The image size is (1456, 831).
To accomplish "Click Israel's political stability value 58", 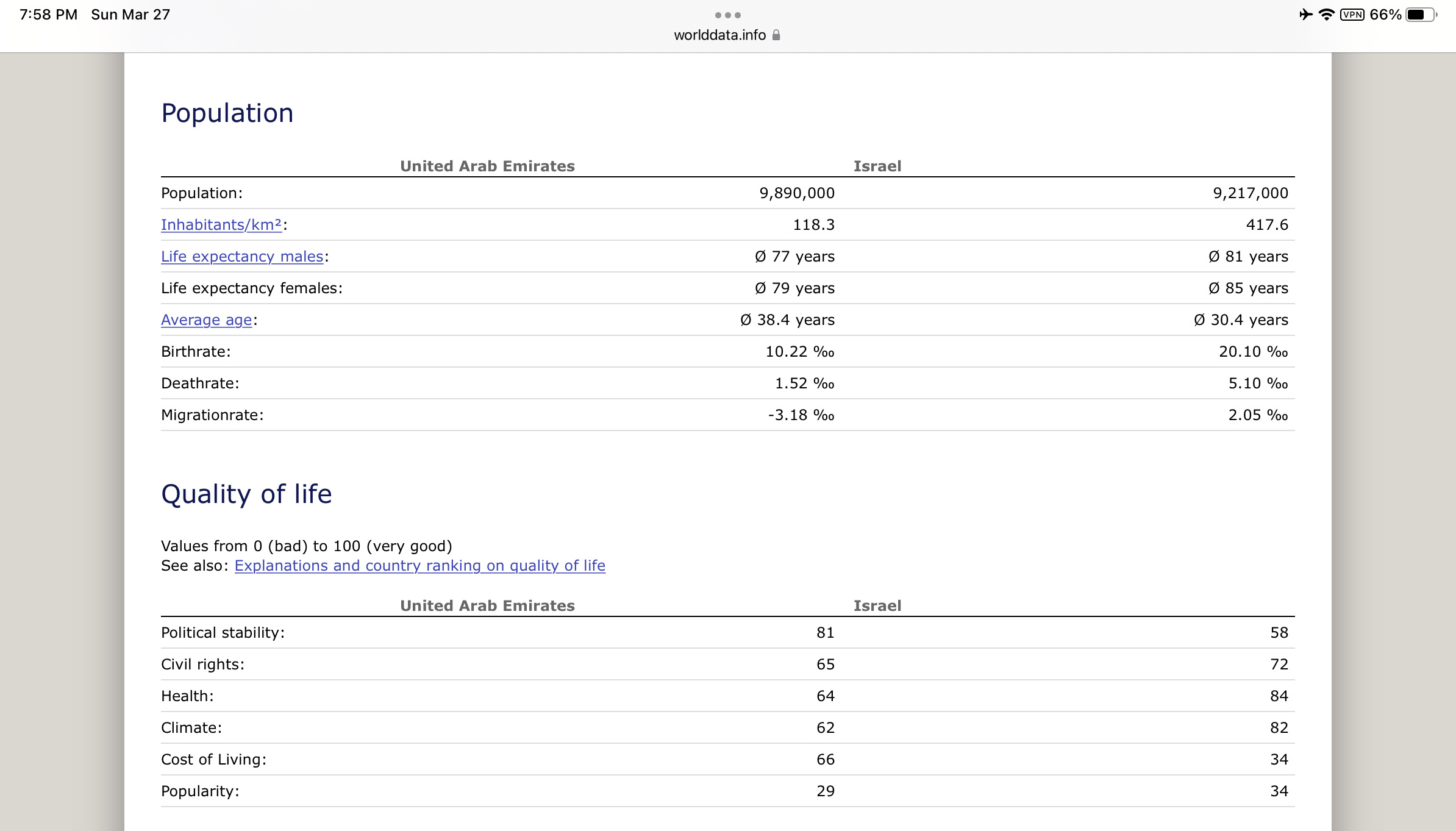I will point(1279,633).
